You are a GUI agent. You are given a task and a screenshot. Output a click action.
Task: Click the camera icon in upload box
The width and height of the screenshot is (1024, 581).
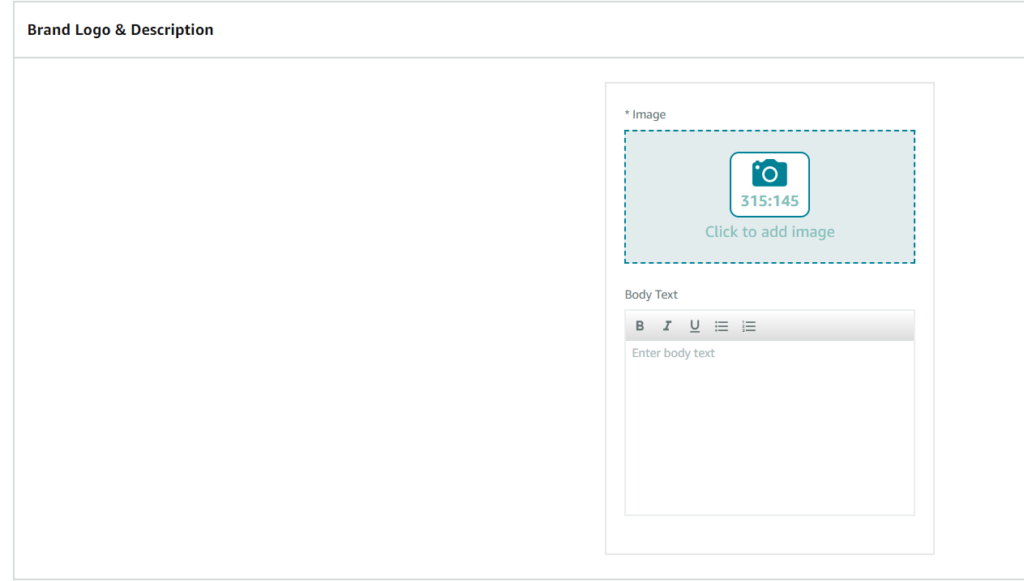click(769, 173)
